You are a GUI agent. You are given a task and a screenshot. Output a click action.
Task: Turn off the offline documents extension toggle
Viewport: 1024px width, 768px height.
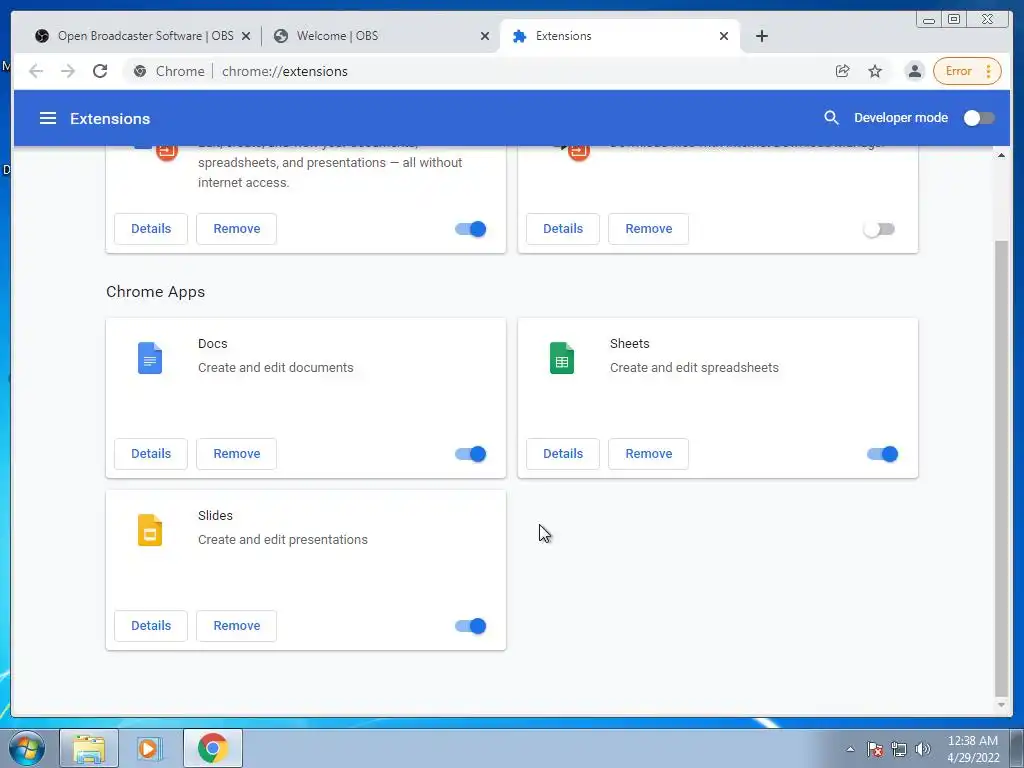(x=470, y=229)
